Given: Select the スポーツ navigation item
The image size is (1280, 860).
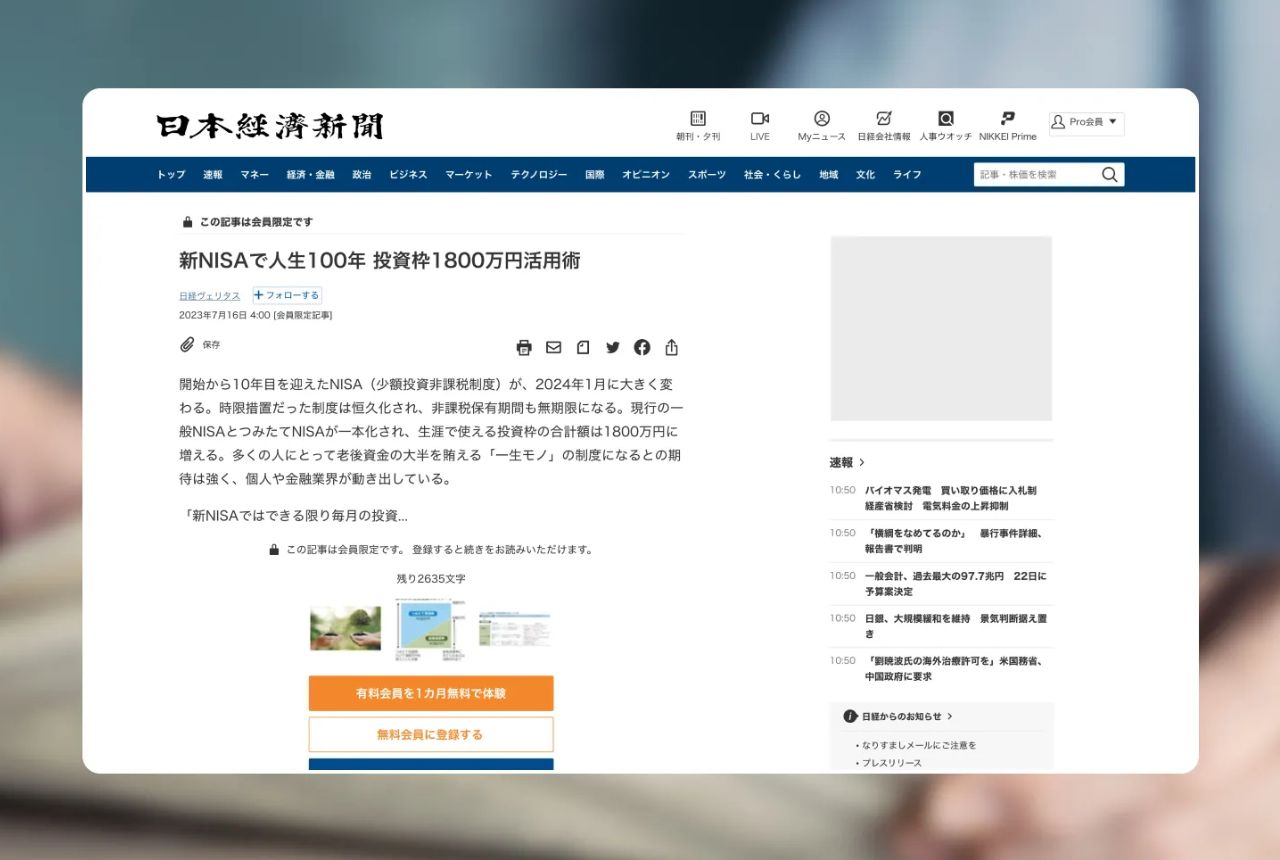Looking at the screenshot, I should [707, 175].
